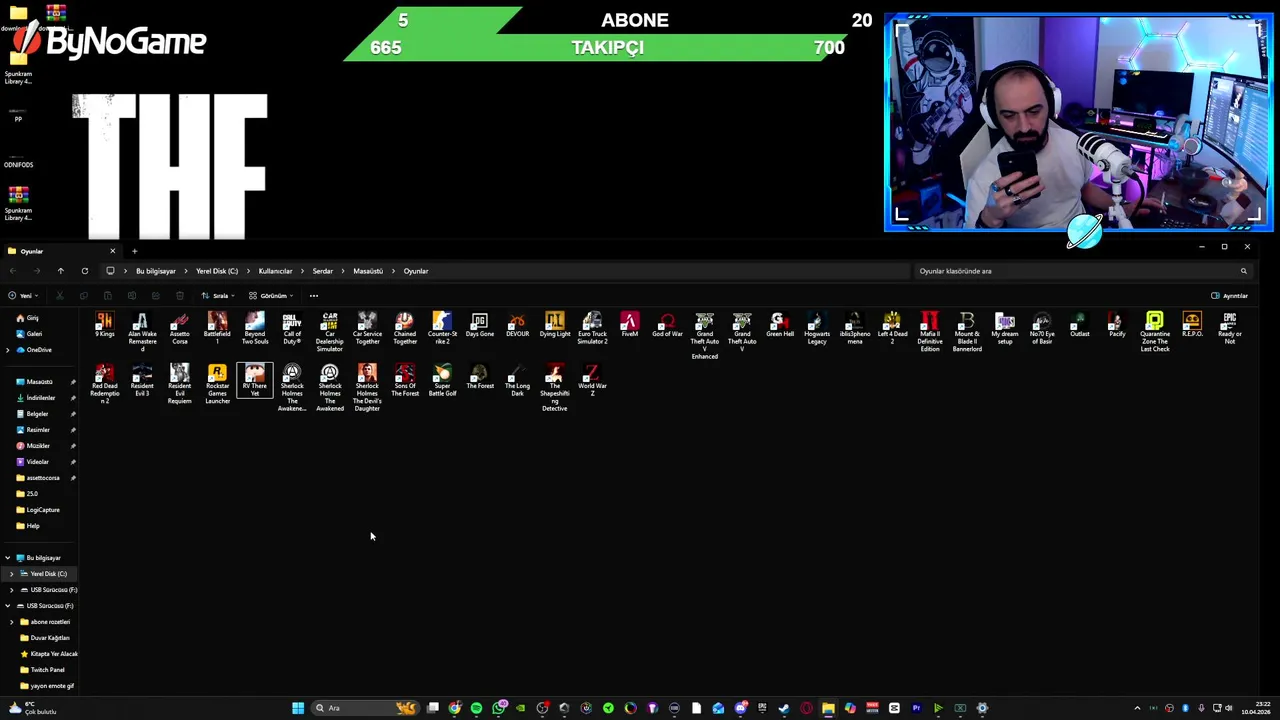Select the Chained Together shortcut
This screenshot has height=720, width=1280.
405,328
